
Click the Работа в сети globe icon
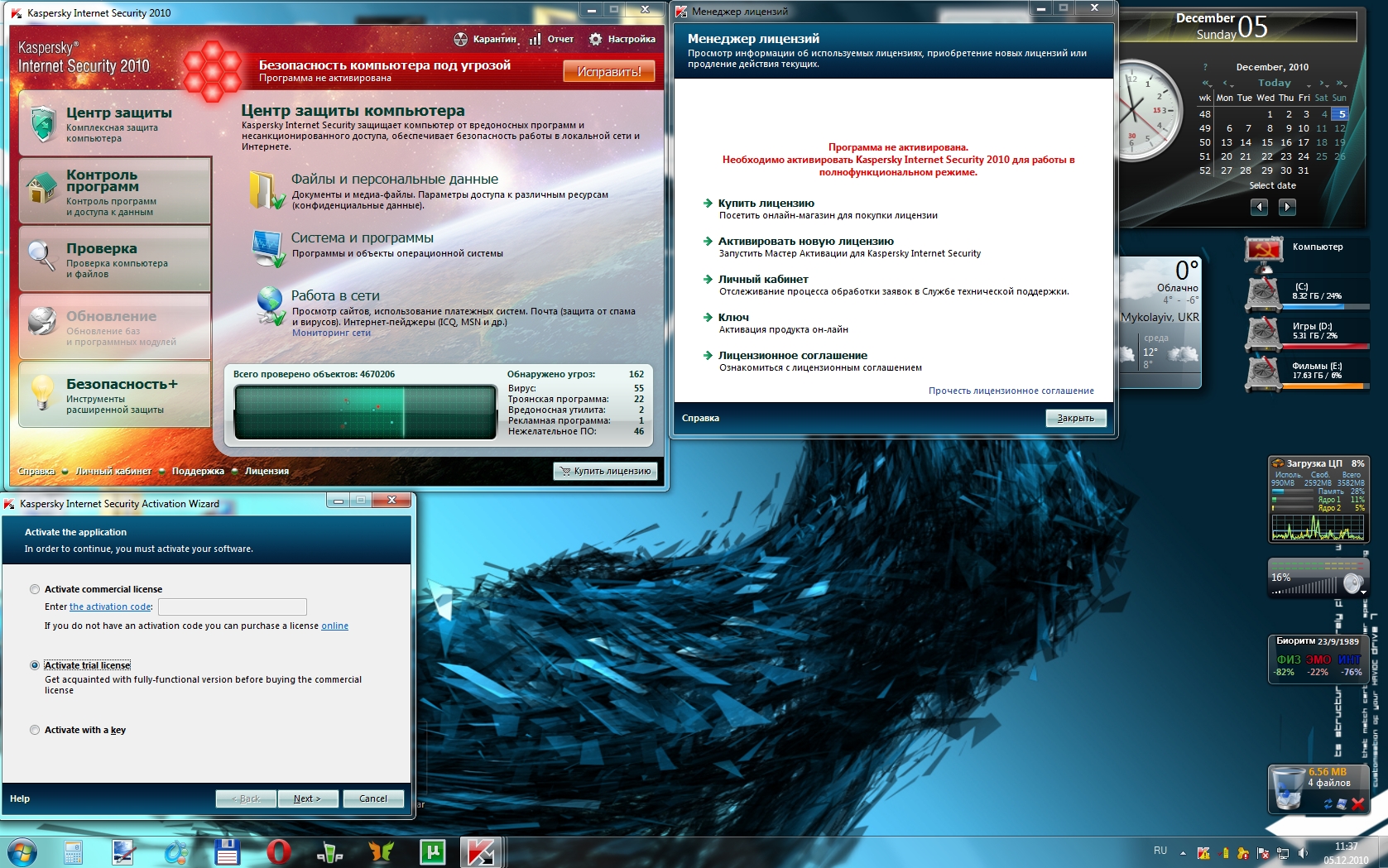[x=270, y=306]
